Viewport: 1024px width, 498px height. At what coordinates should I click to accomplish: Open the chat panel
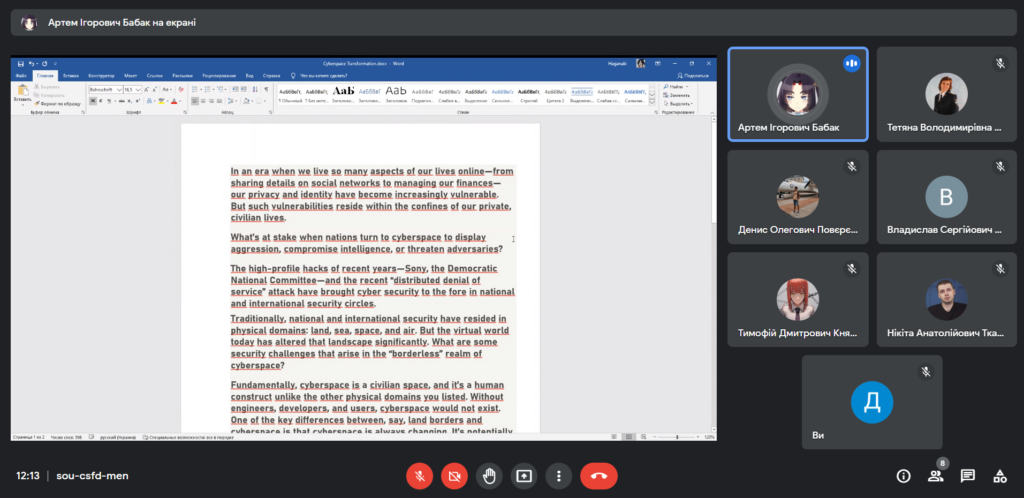(x=967, y=476)
